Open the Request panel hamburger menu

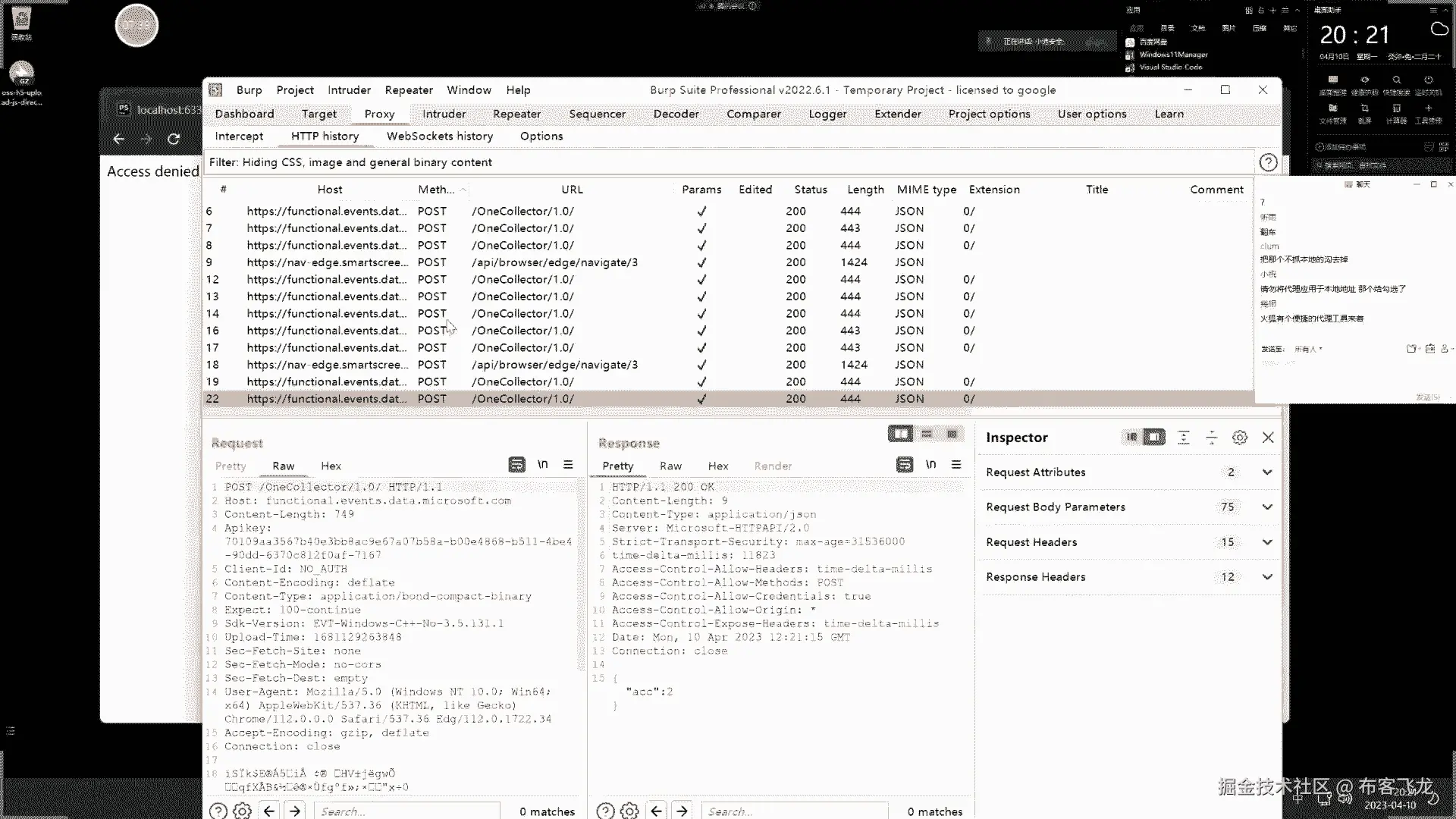(568, 465)
